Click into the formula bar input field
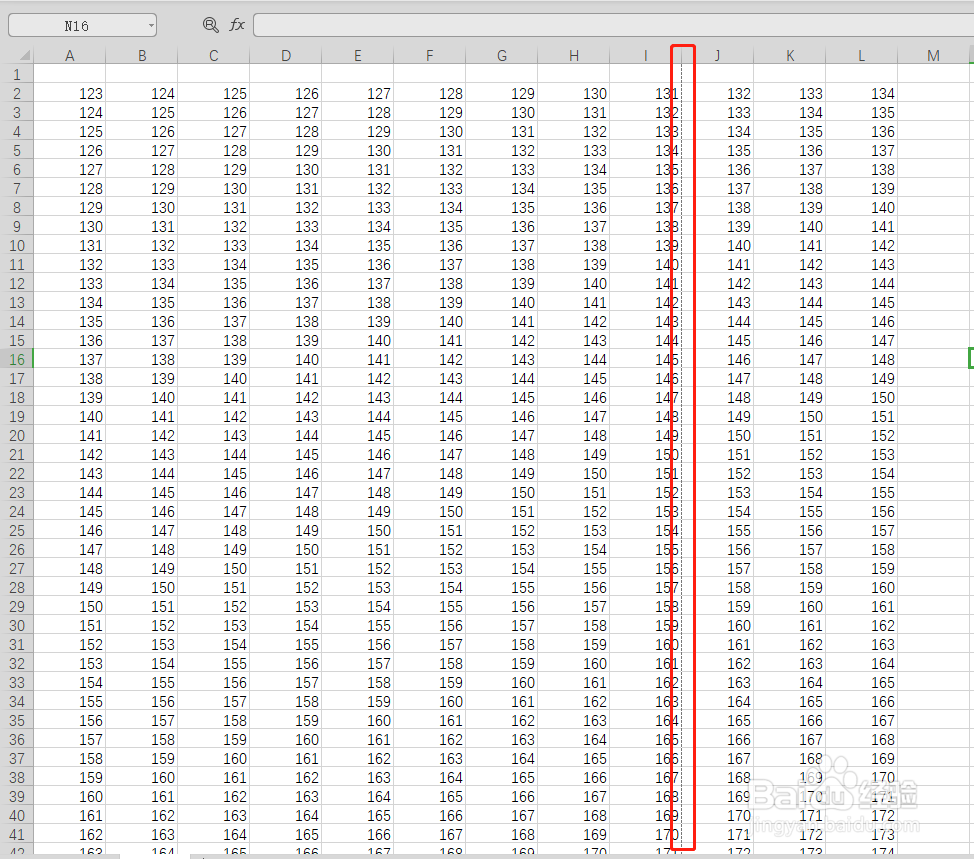 (x=613, y=25)
